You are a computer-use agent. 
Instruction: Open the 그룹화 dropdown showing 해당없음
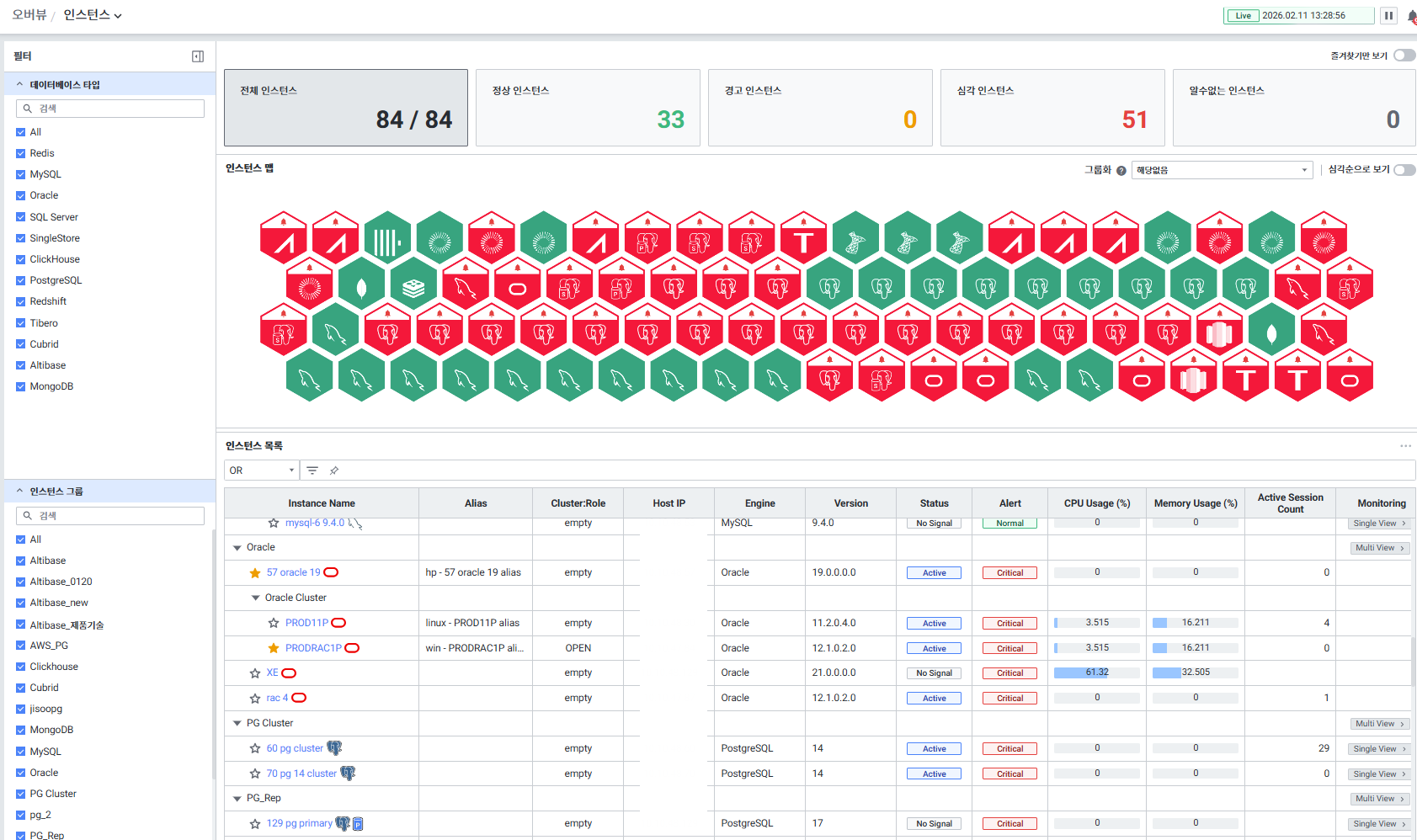pyautogui.click(x=1221, y=170)
